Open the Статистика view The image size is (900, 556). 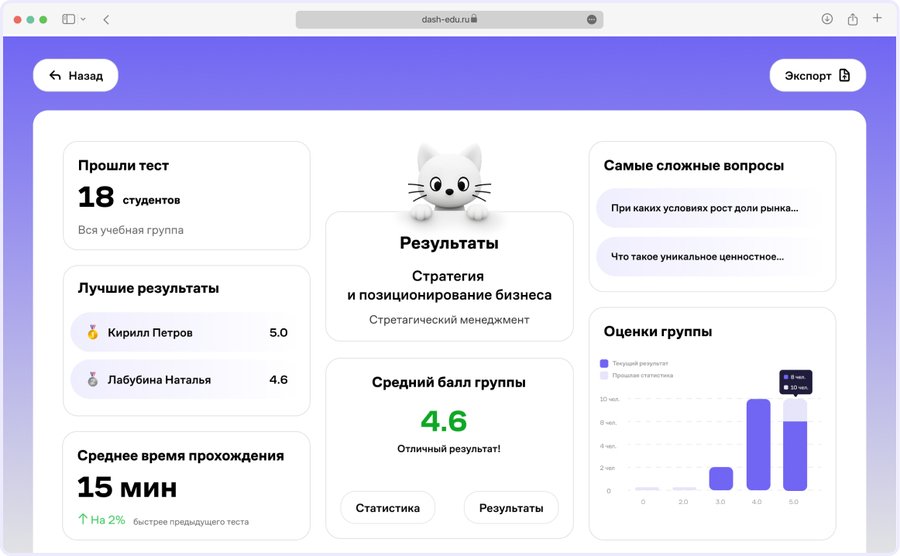coord(387,508)
